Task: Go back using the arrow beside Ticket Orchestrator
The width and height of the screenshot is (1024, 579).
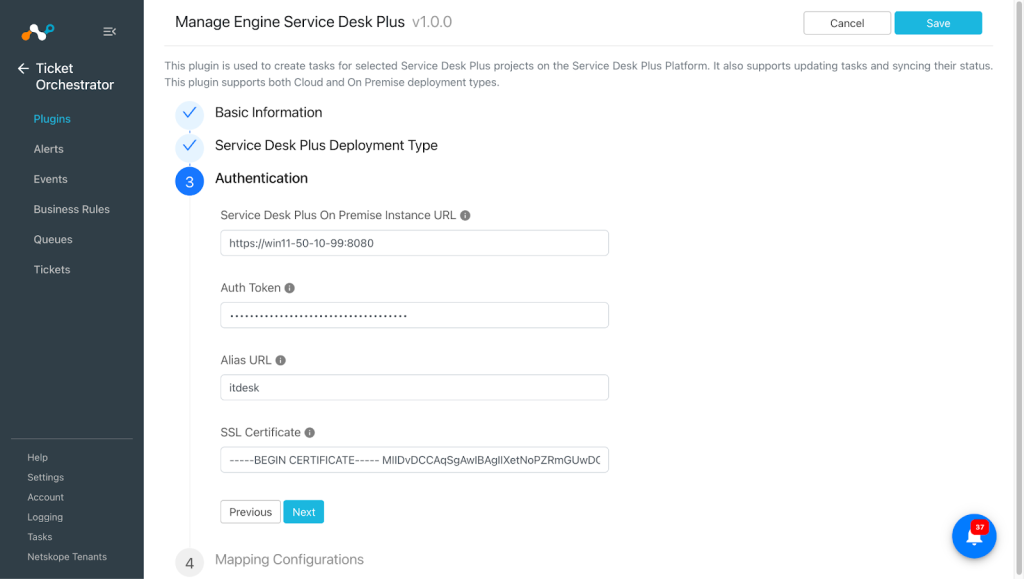Action: pos(24,69)
